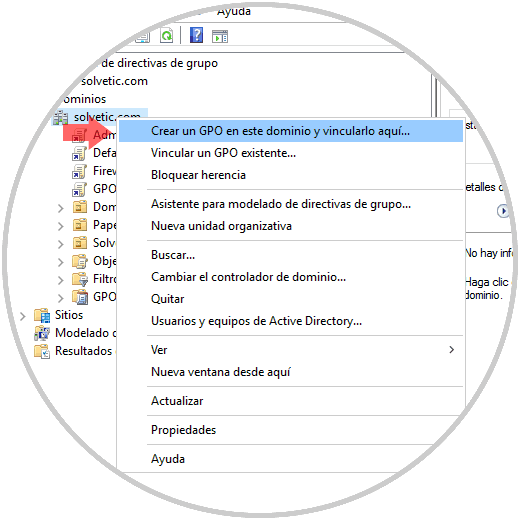
Task: Select the Modelado de directivas icon
Action: [42, 333]
